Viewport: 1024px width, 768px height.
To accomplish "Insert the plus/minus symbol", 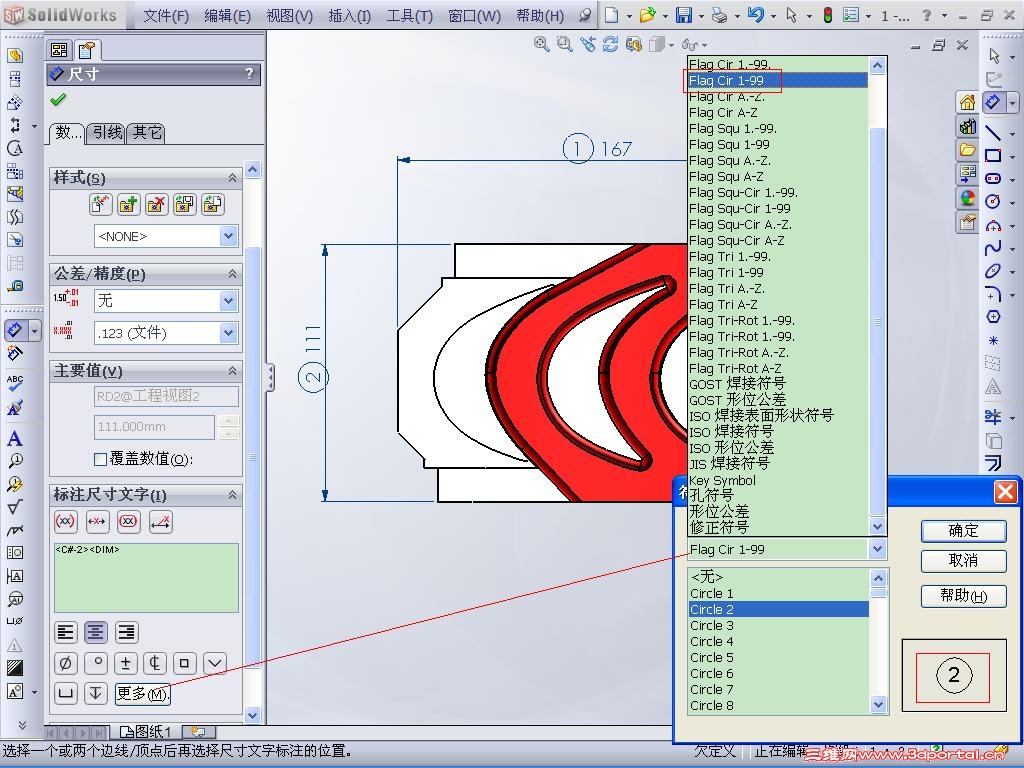I will (125, 664).
